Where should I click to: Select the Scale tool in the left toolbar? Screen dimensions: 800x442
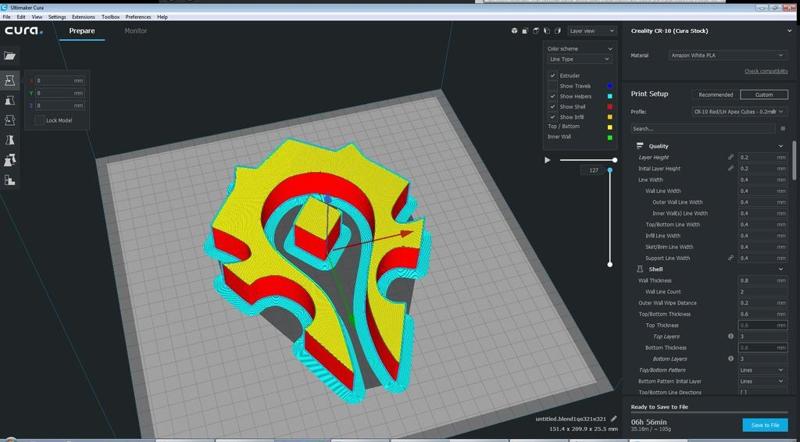coord(10,101)
